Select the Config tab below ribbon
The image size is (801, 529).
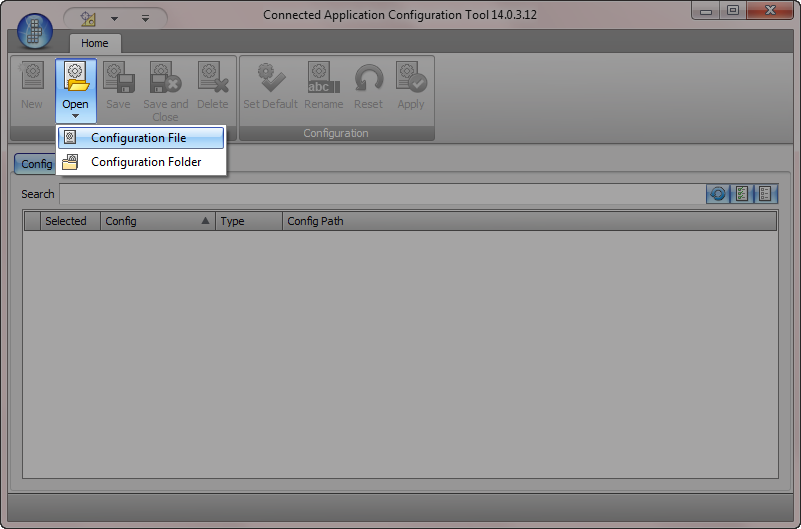click(x=35, y=164)
